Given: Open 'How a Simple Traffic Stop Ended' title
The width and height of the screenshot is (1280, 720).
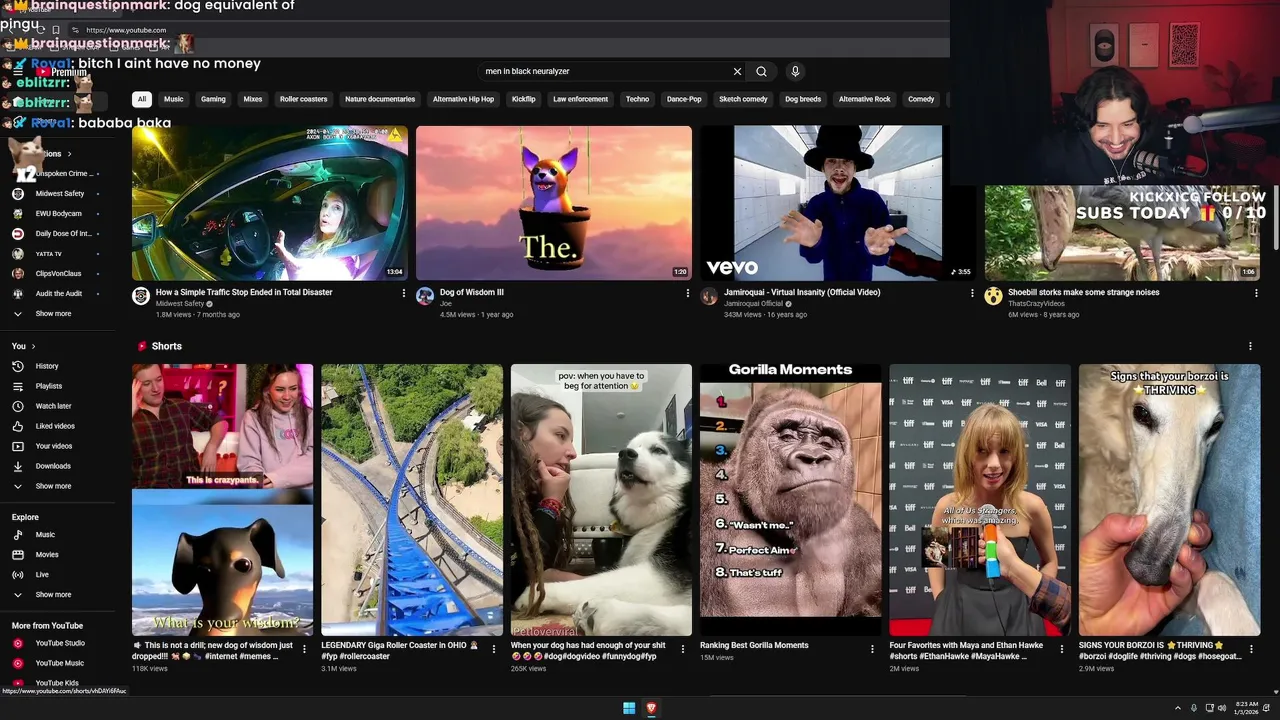Looking at the screenshot, I should [244, 292].
